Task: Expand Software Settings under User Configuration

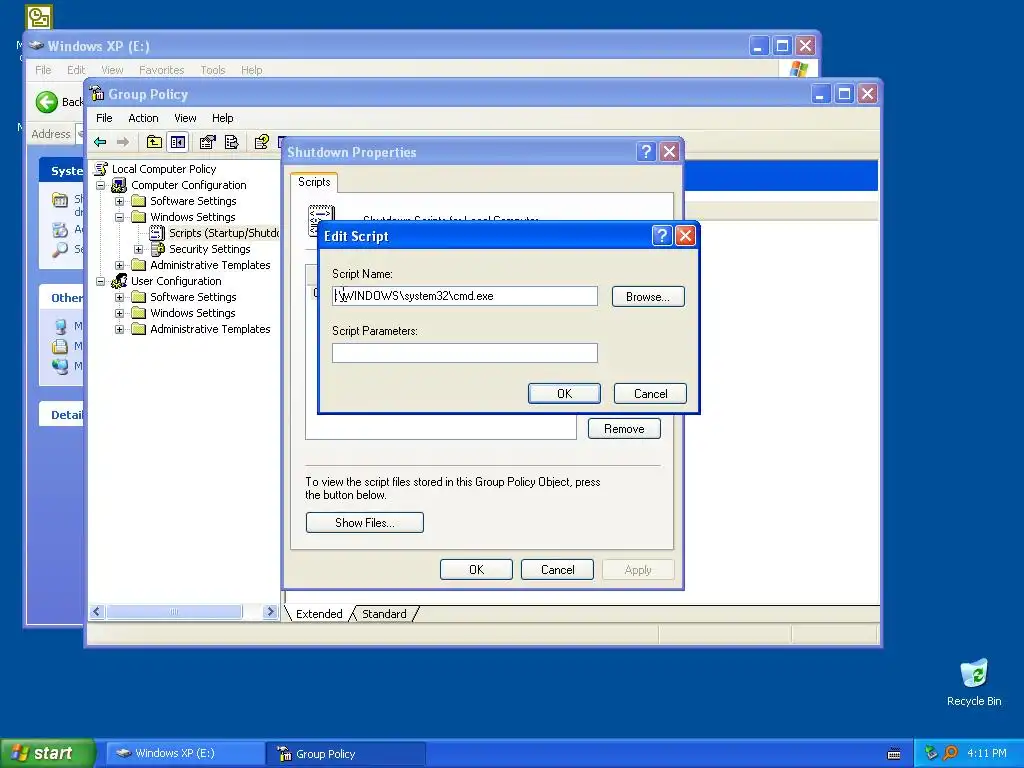Action: [120, 297]
